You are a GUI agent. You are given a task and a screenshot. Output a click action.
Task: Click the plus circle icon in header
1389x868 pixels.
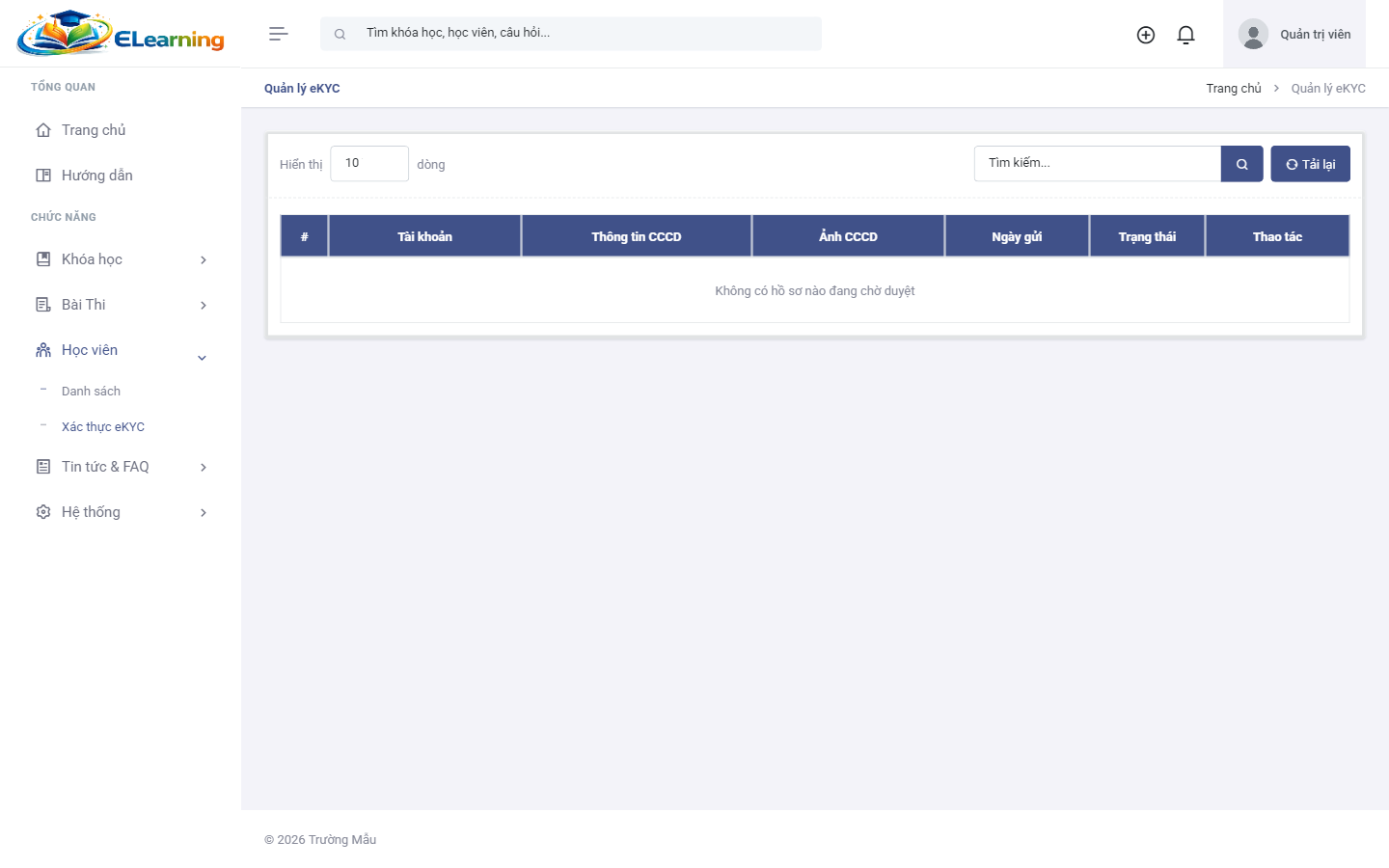pyautogui.click(x=1146, y=35)
